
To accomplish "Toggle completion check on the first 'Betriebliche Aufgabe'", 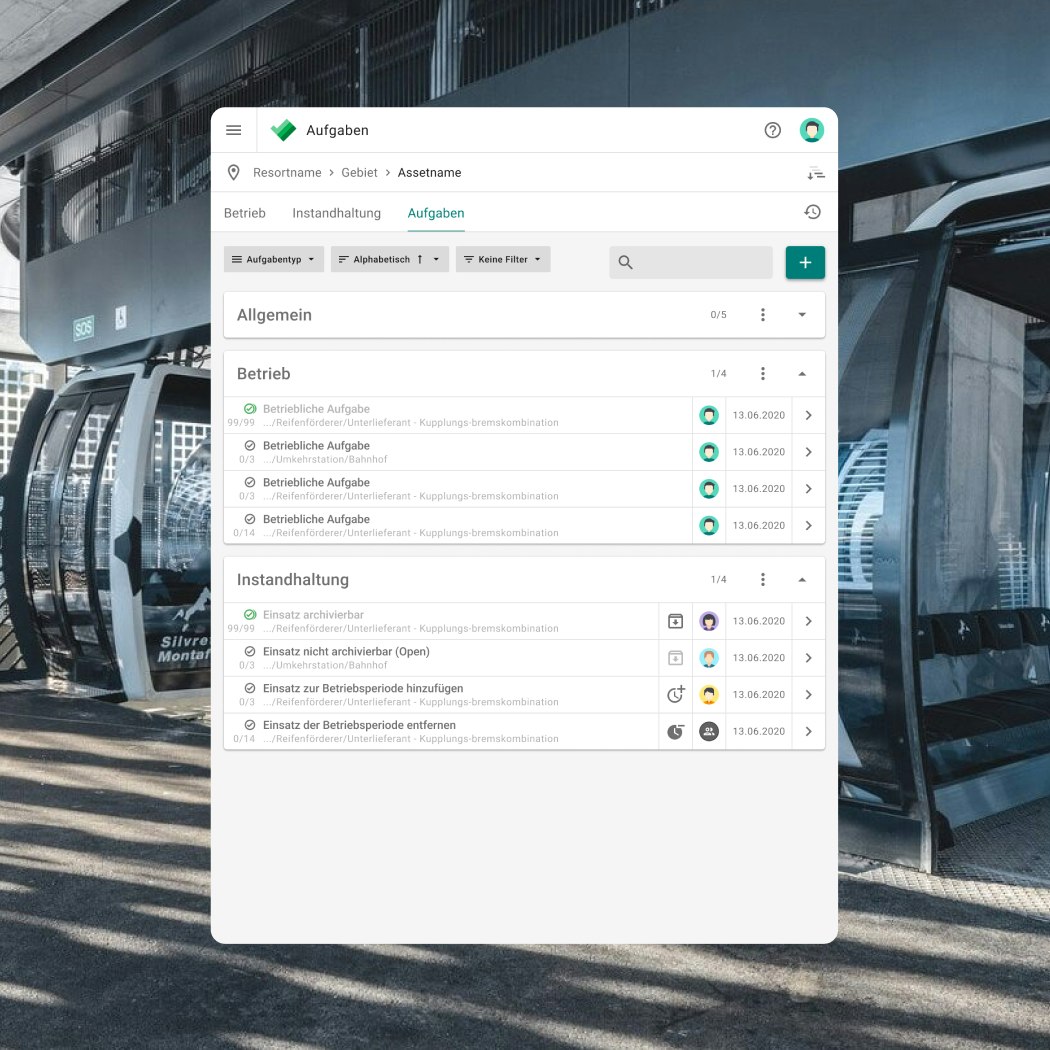I will 249,409.
